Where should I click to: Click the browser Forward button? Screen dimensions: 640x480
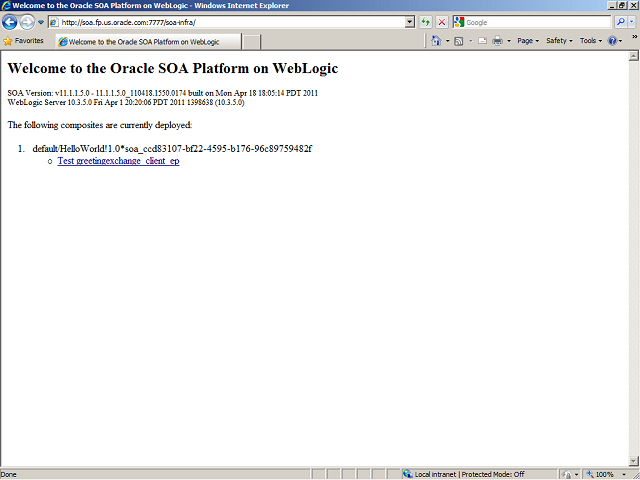tap(27, 22)
